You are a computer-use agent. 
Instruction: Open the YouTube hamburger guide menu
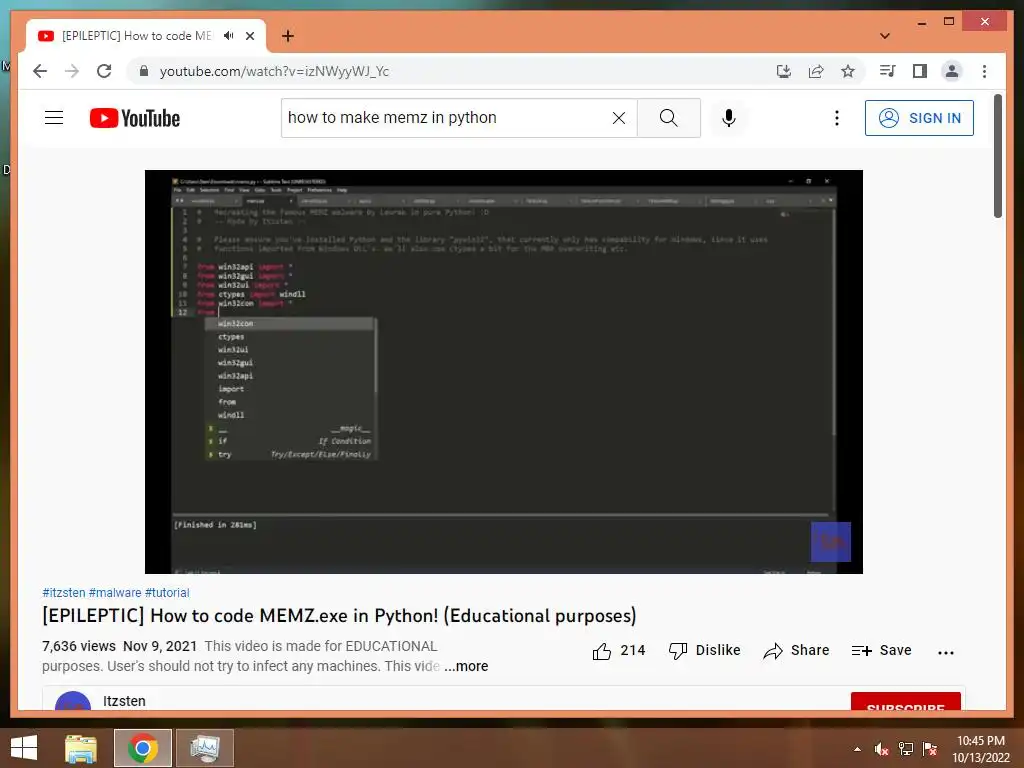54,118
